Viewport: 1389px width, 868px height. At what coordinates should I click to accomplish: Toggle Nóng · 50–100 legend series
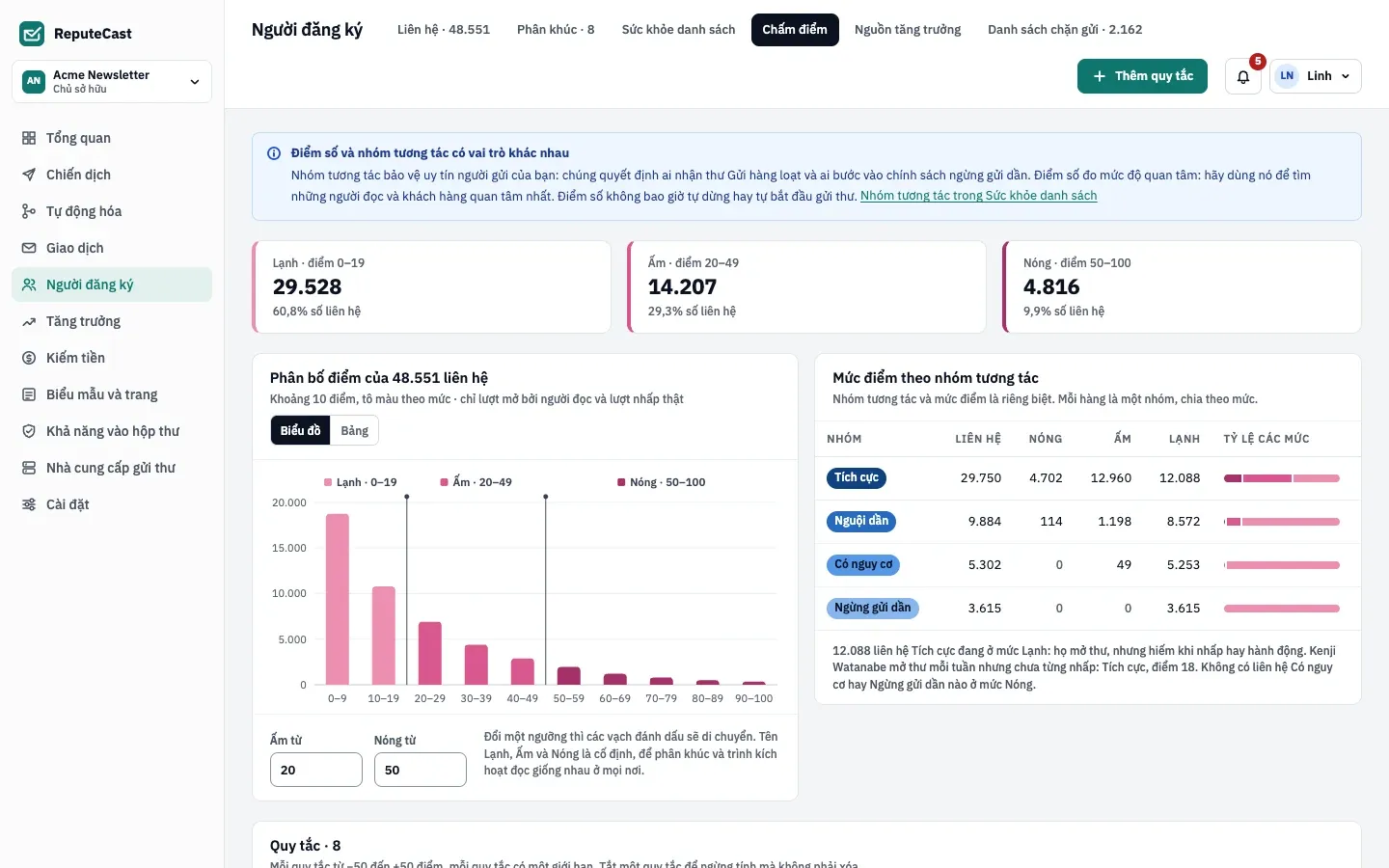pyautogui.click(x=662, y=482)
